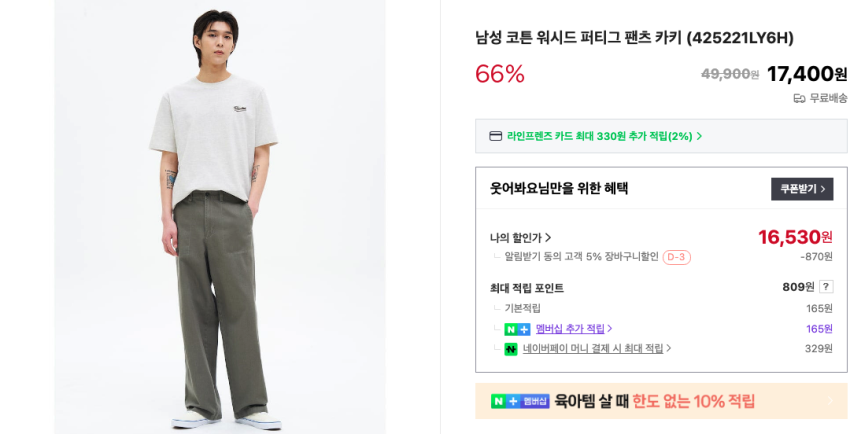The image size is (850, 434).
Task: Open 멤버십 추가 적립 link
Action: [x=573, y=329]
